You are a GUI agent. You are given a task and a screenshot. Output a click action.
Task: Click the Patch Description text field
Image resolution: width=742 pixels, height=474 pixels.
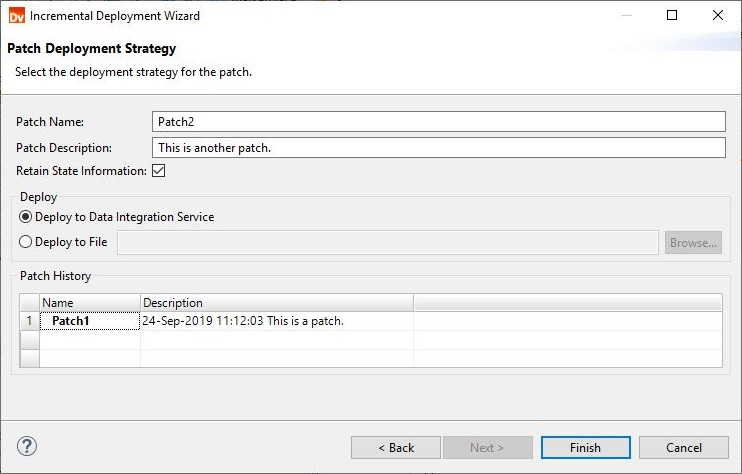click(x=439, y=148)
